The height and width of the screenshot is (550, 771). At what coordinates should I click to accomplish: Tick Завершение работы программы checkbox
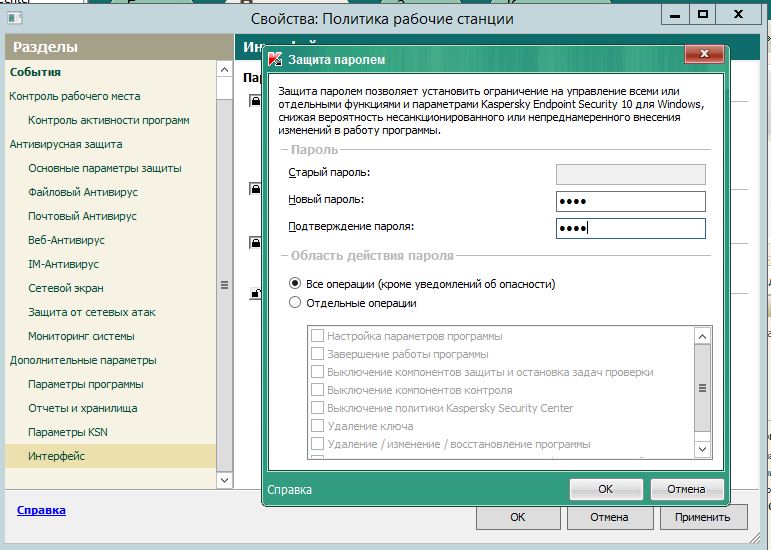(x=318, y=354)
